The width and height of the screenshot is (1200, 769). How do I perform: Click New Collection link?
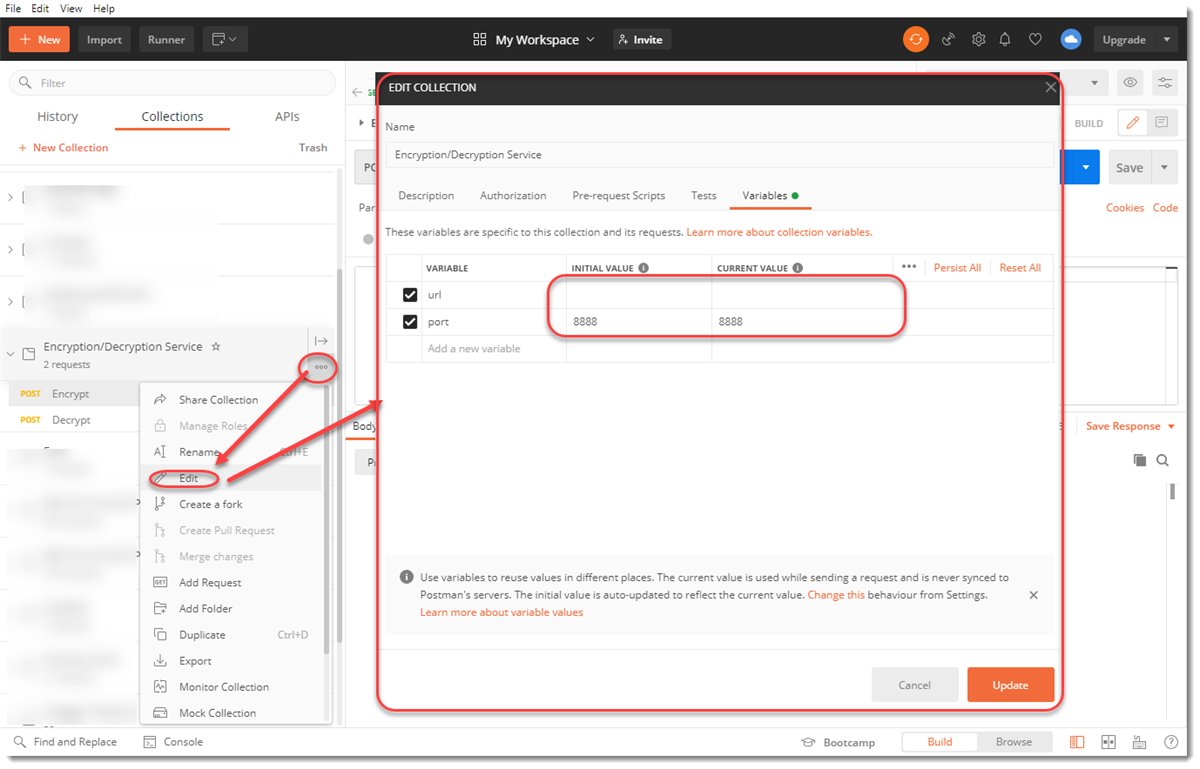(x=63, y=148)
